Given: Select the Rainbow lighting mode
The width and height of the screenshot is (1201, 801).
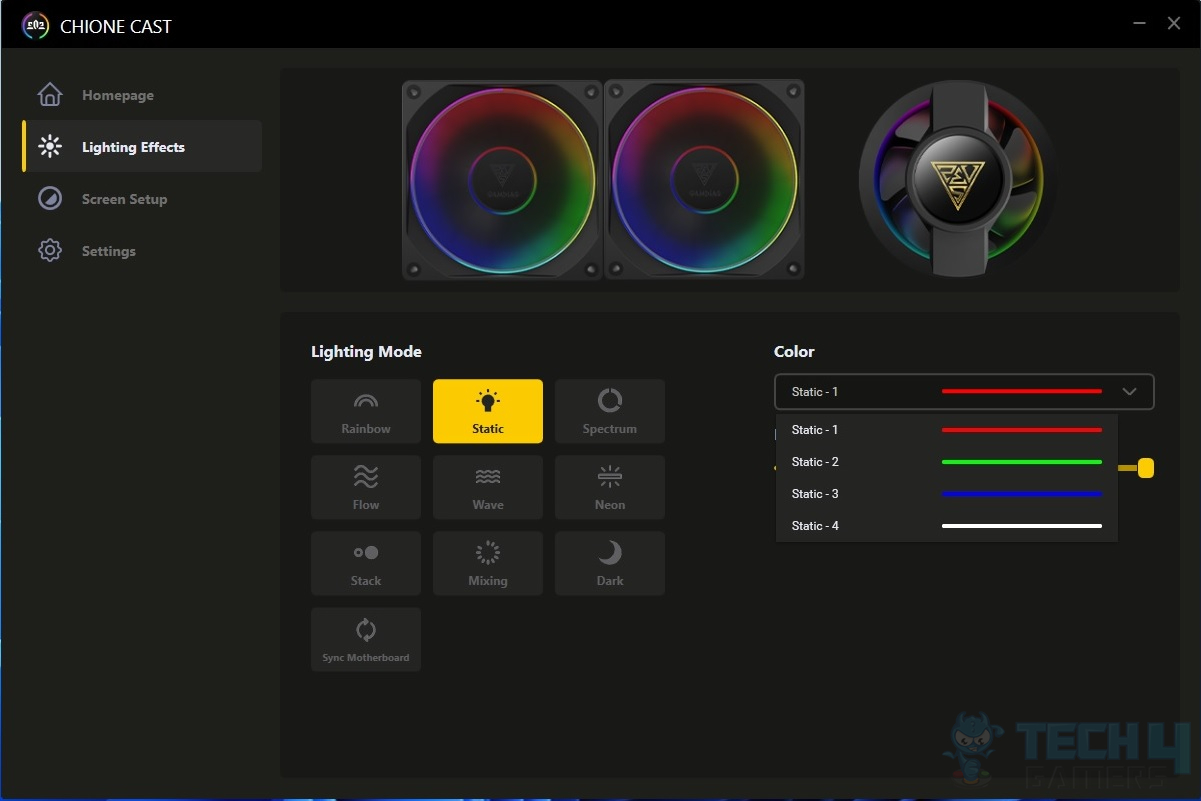Looking at the screenshot, I should (366, 411).
